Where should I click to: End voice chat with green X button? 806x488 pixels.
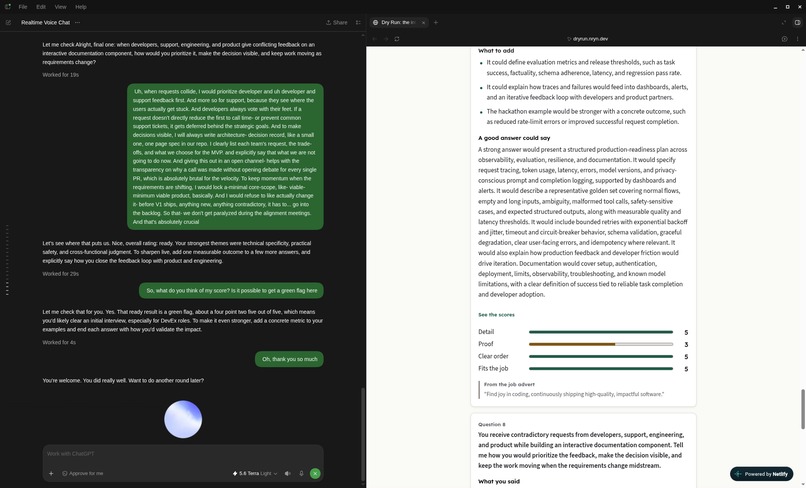click(315, 474)
